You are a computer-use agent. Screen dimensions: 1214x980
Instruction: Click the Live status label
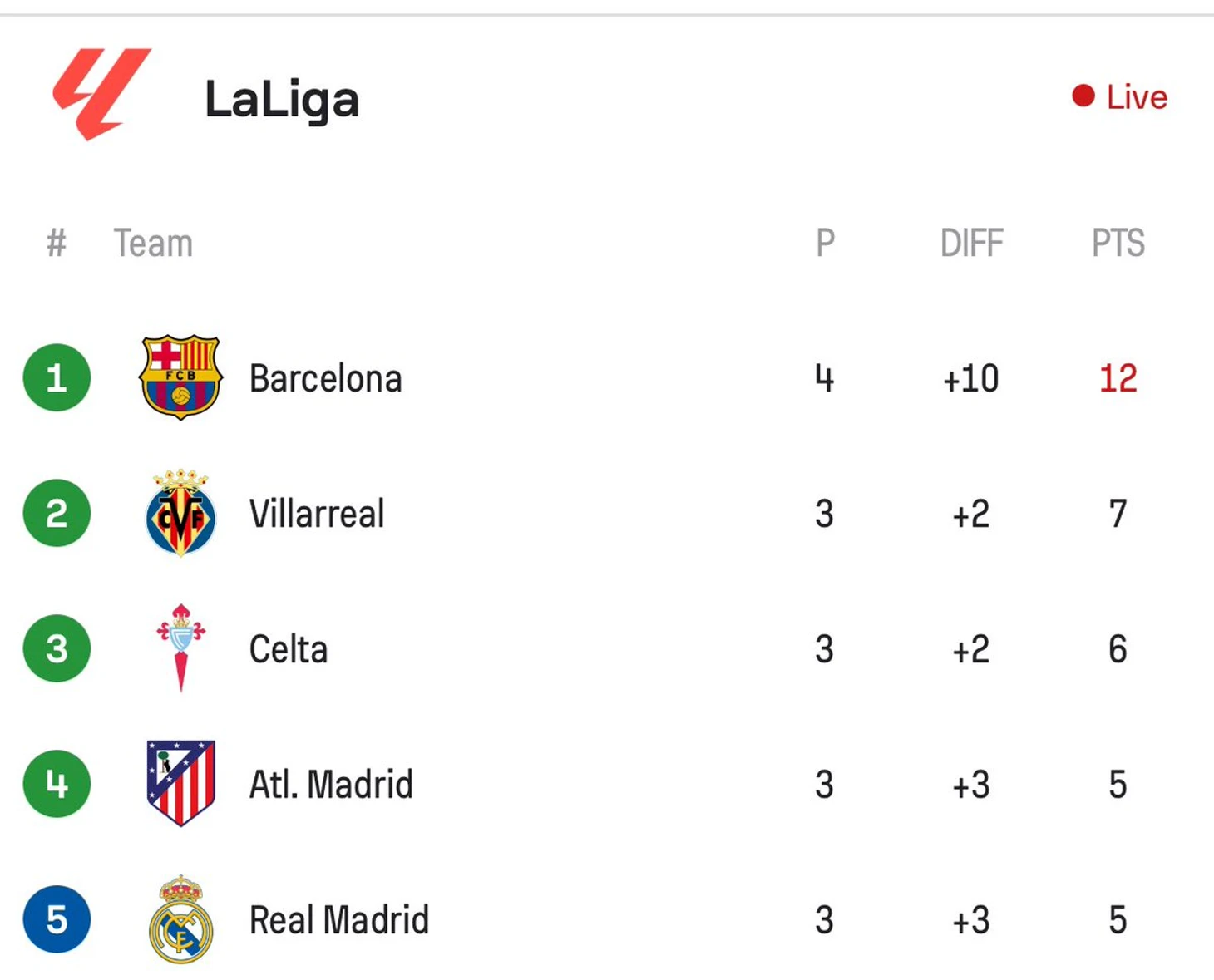tap(1137, 97)
